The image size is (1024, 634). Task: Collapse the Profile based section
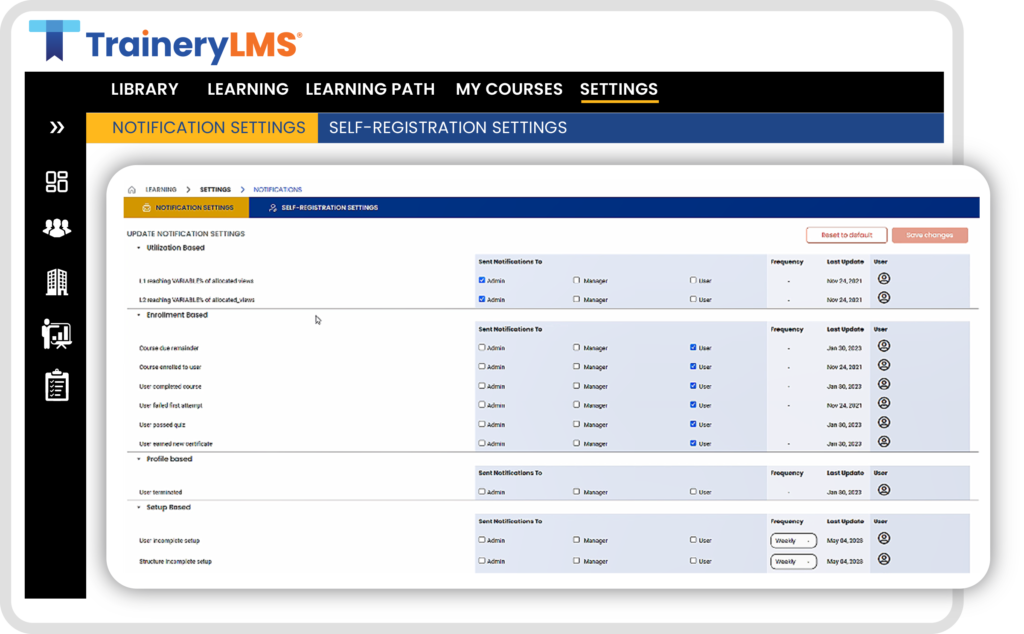click(138, 459)
